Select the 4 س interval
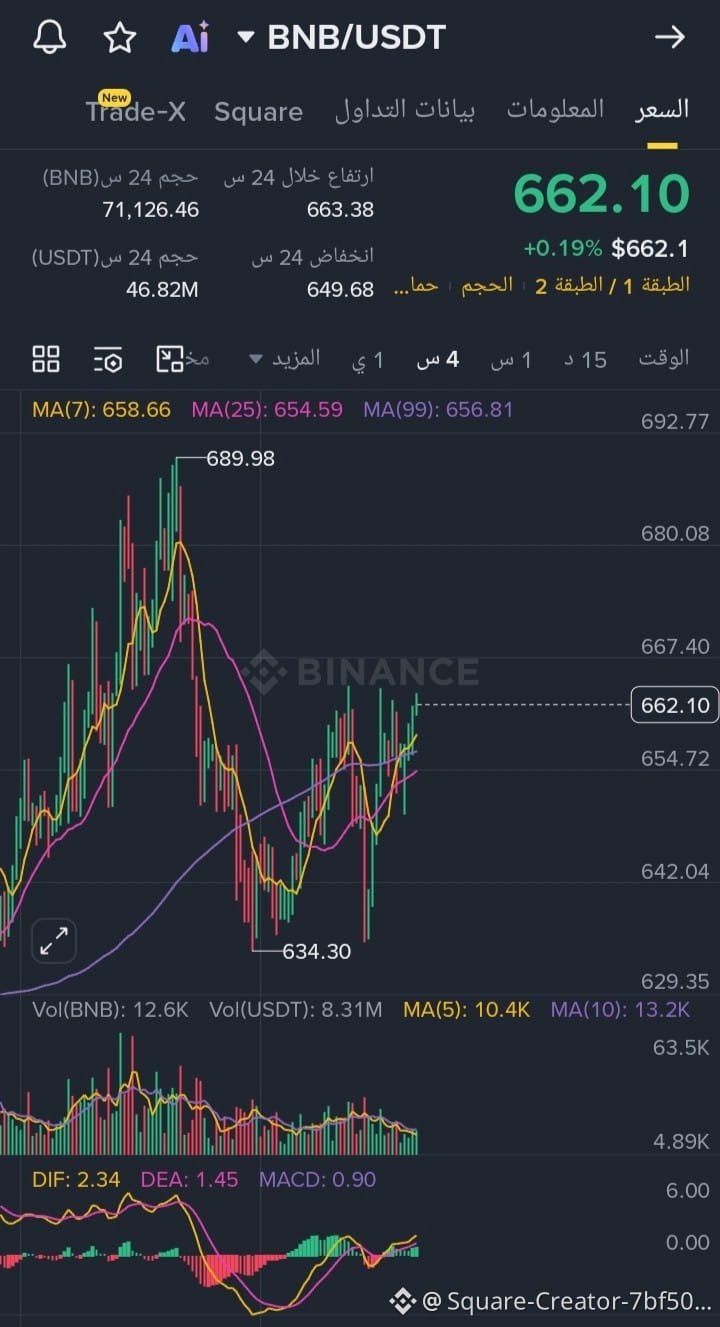This screenshot has height=1327, width=720. coord(438,359)
